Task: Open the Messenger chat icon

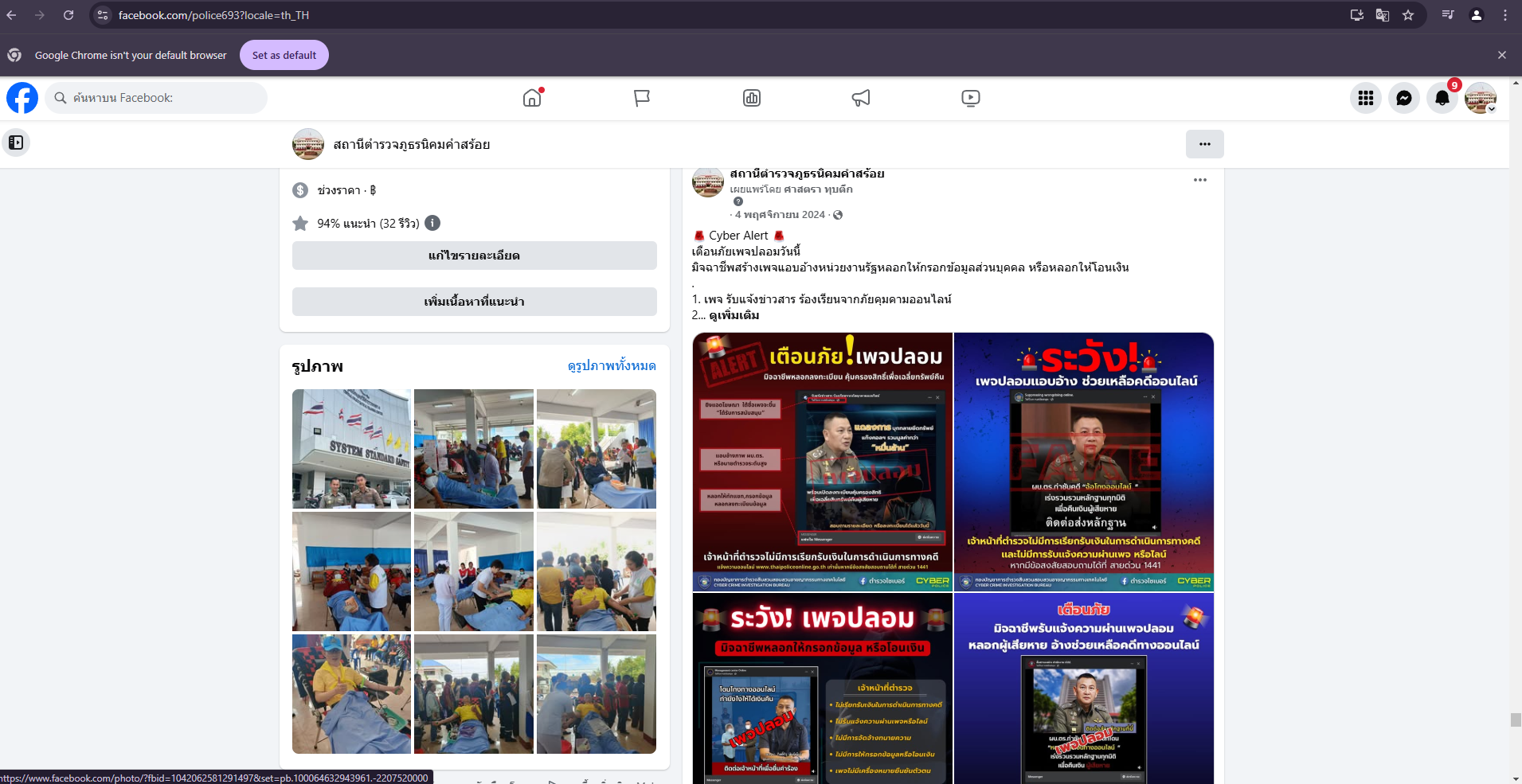Action: (x=1404, y=98)
